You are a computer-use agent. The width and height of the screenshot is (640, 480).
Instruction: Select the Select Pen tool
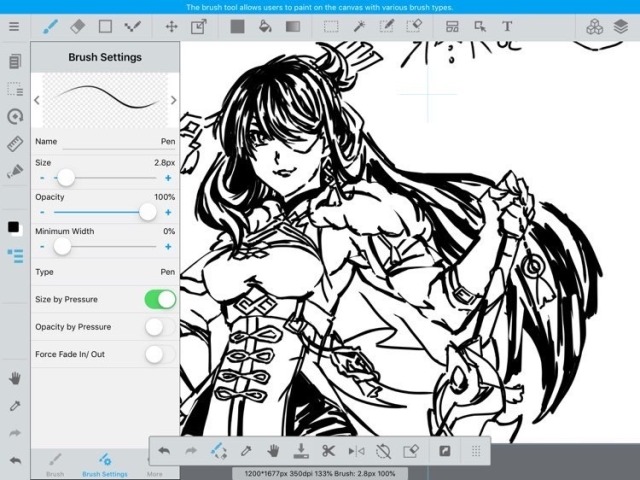point(386,27)
